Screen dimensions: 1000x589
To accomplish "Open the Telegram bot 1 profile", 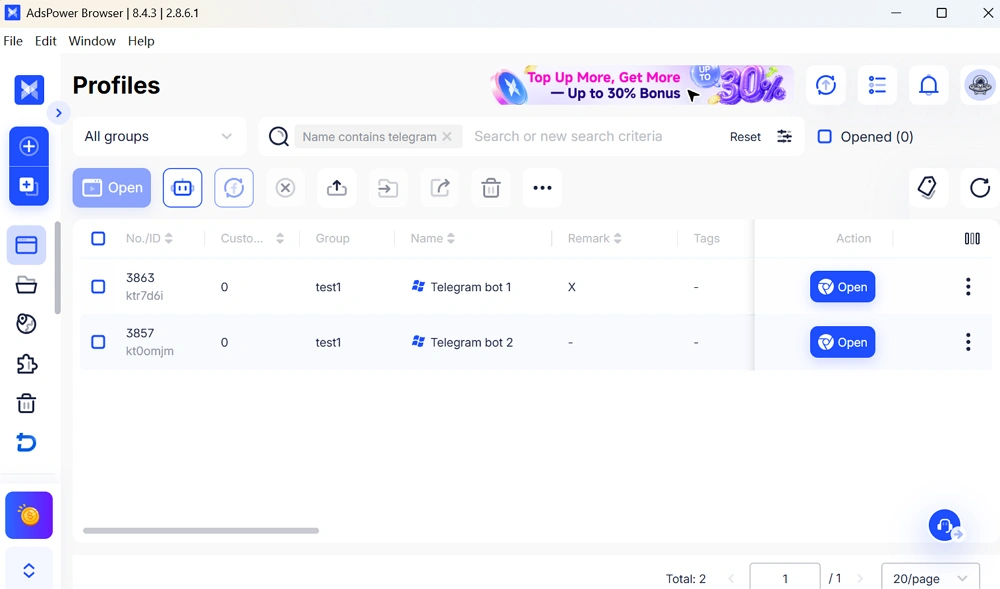I will click(x=842, y=287).
